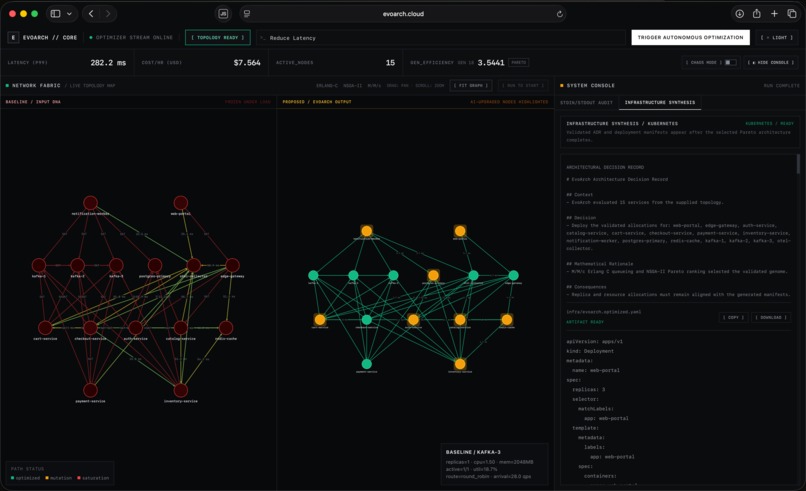Select proposed orange postgres-primary node

(433, 276)
